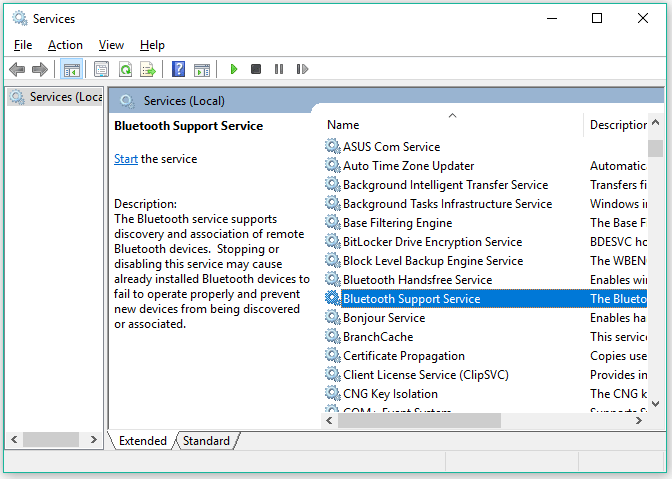This screenshot has width=672, height=479.
Task: Select Background Tasks Infrastructure Service
Action: pyautogui.click(x=485, y=204)
